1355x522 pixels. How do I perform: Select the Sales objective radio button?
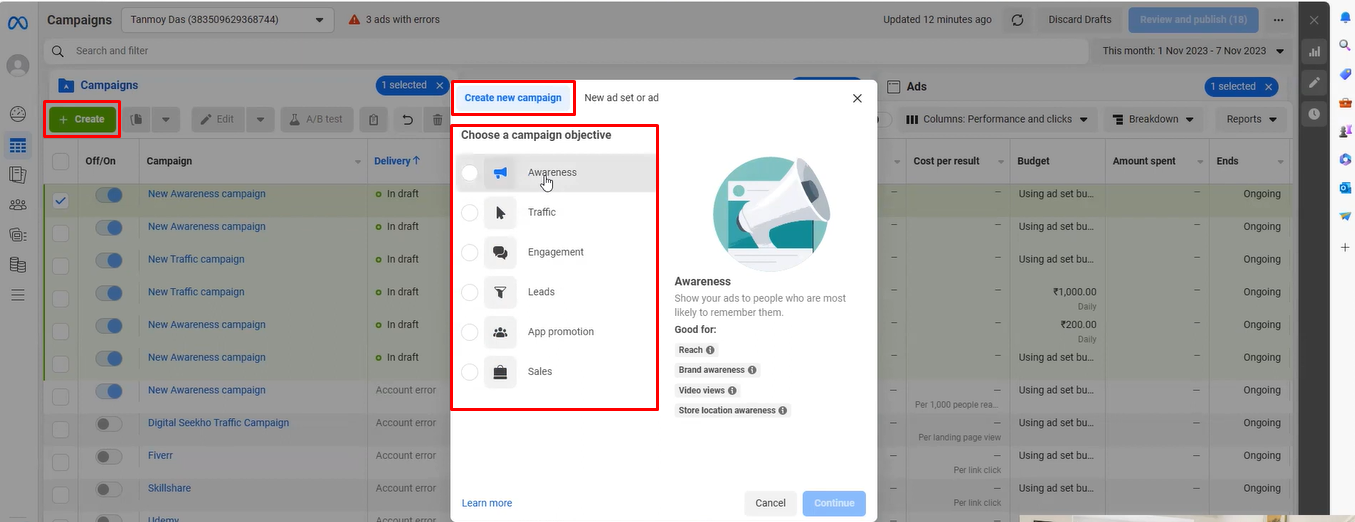click(470, 372)
